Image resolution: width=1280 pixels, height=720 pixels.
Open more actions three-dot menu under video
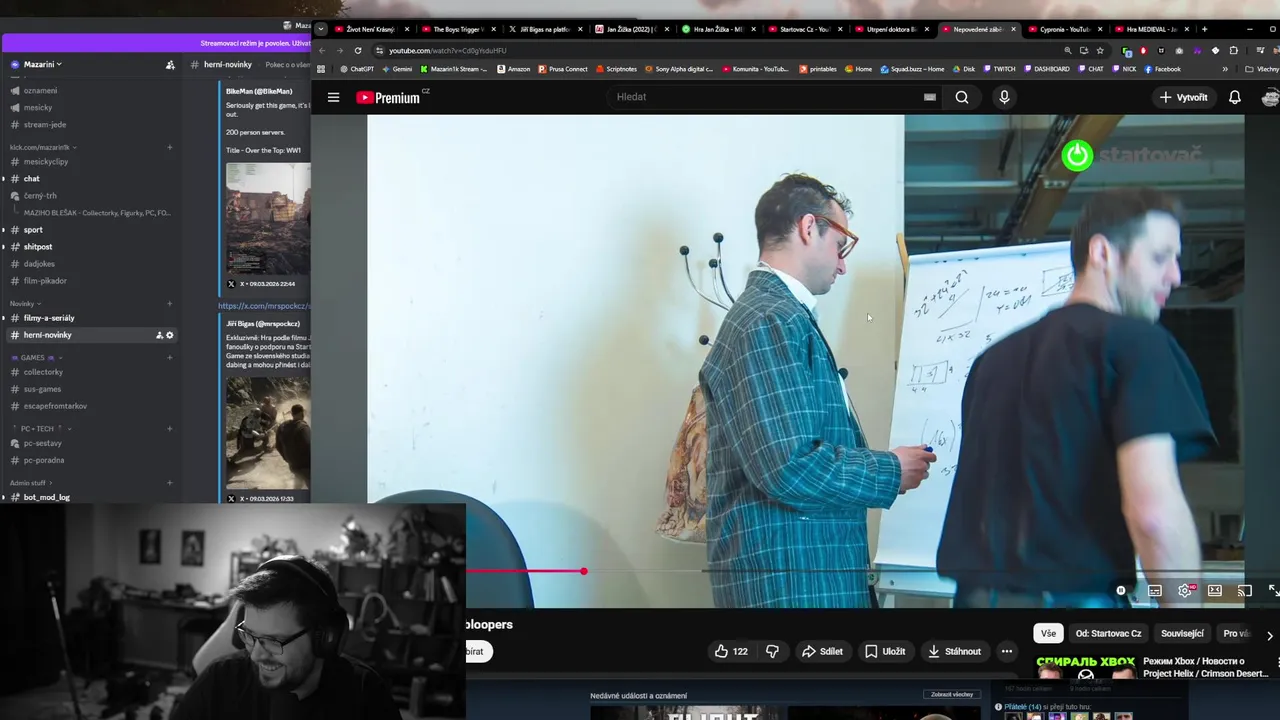(x=1007, y=651)
